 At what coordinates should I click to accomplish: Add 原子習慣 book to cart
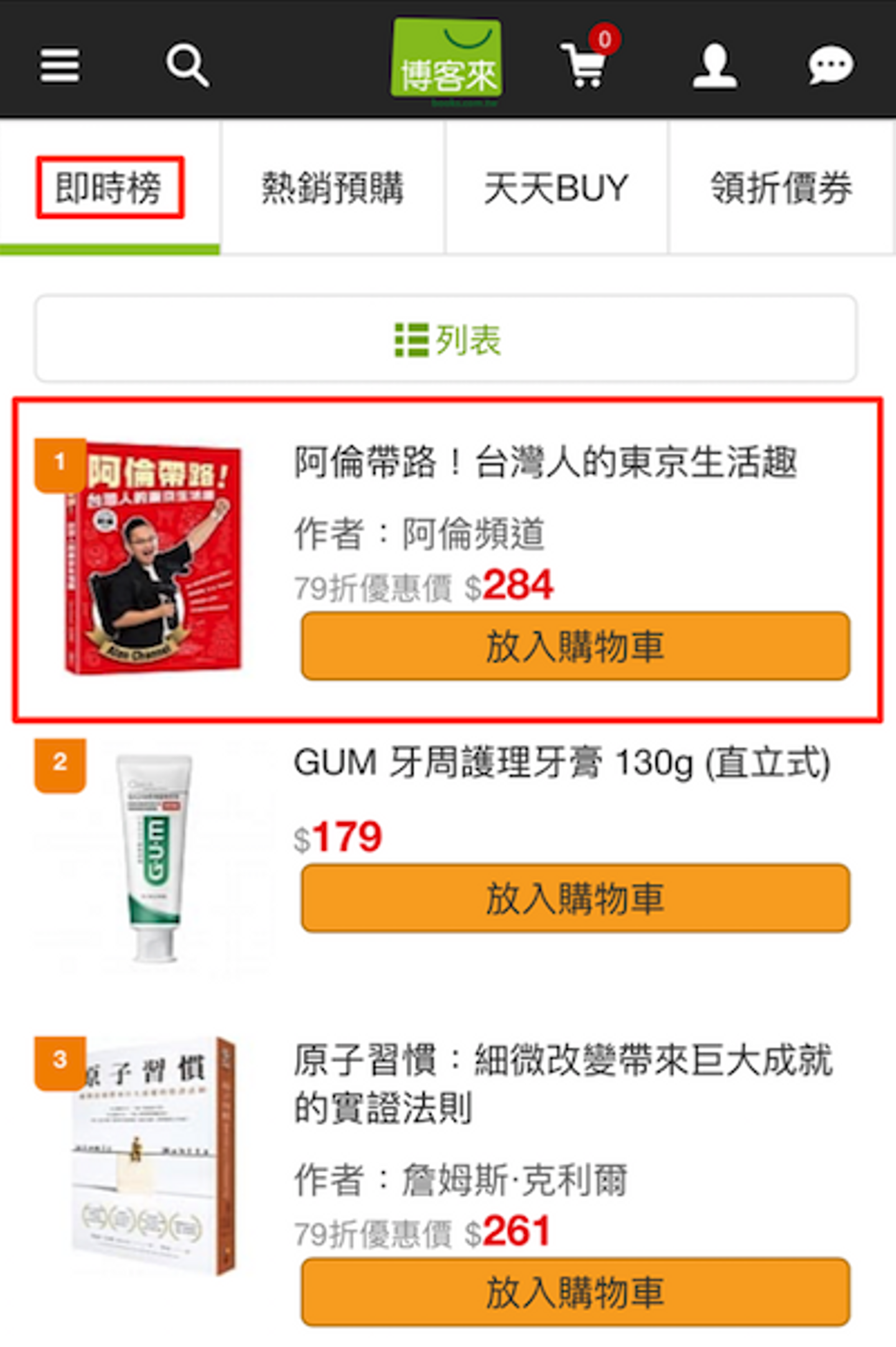[x=576, y=1292]
